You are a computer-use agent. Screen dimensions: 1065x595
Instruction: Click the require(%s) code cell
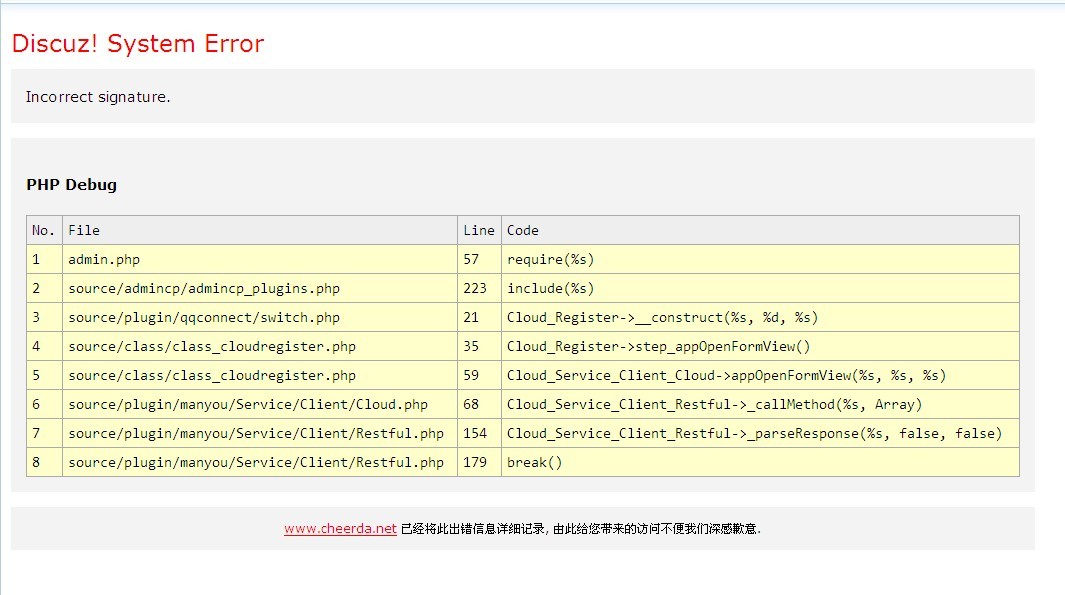[x=550, y=259]
